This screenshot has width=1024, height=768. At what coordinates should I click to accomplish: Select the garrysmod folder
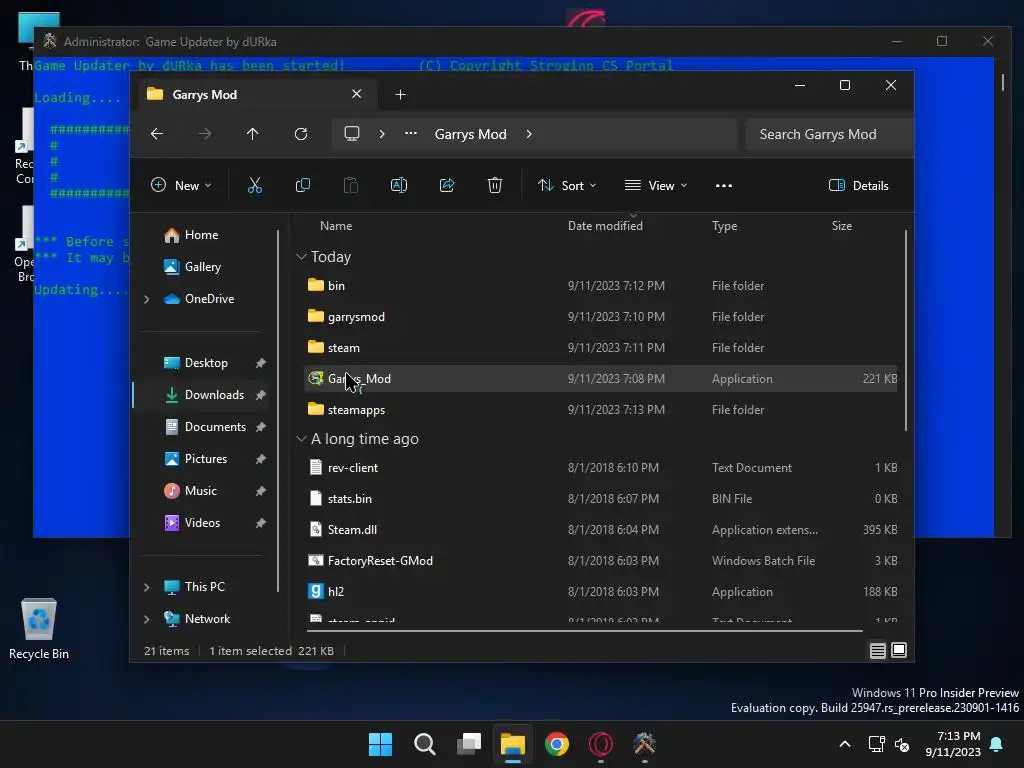[x=601, y=317]
